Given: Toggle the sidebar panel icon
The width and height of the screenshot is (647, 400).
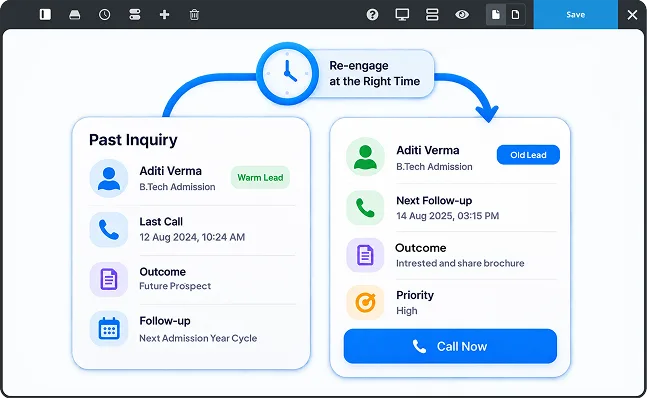Looking at the screenshot, I should [x=45, y=15].
